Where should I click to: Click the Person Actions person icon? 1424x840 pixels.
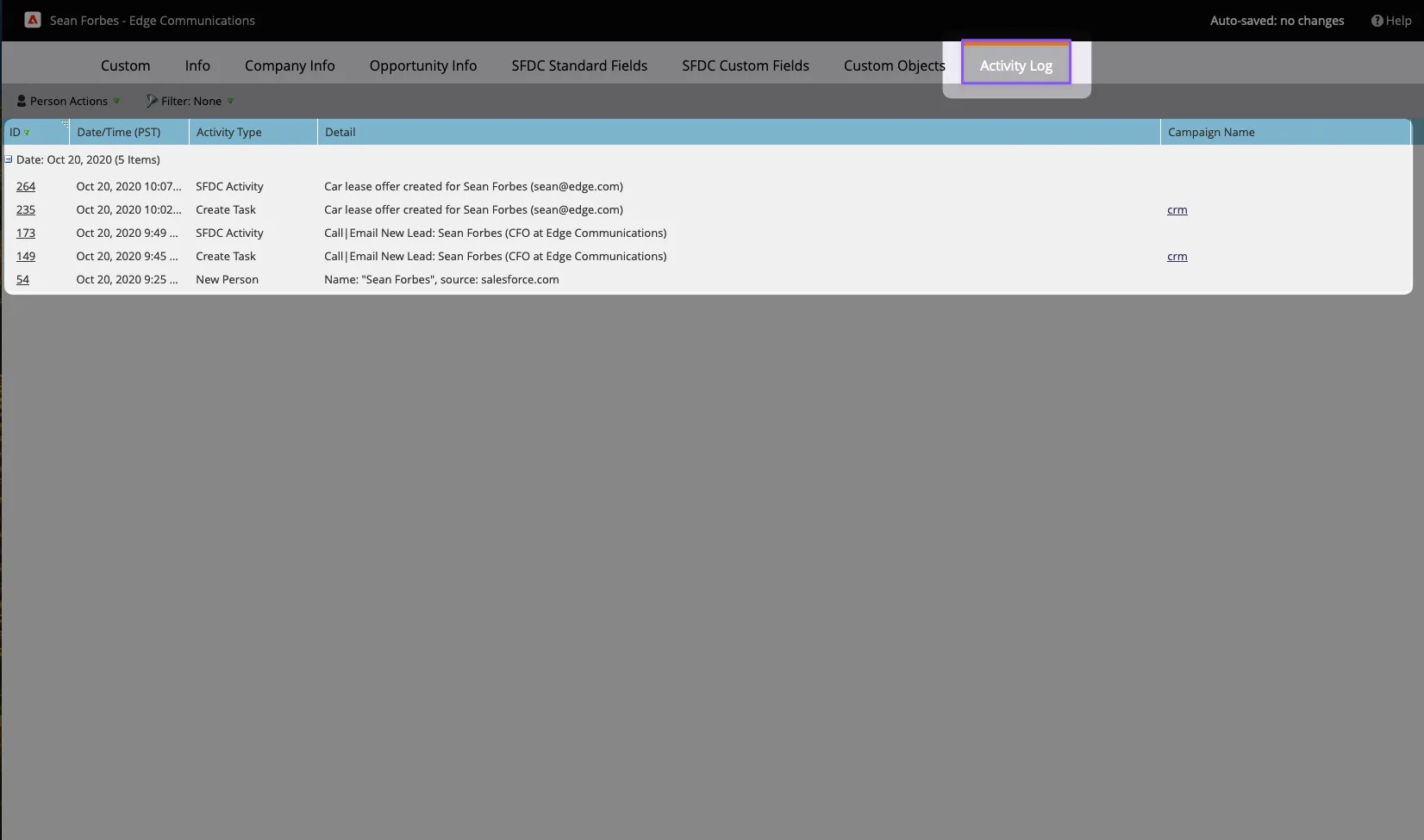pos(22,101)
